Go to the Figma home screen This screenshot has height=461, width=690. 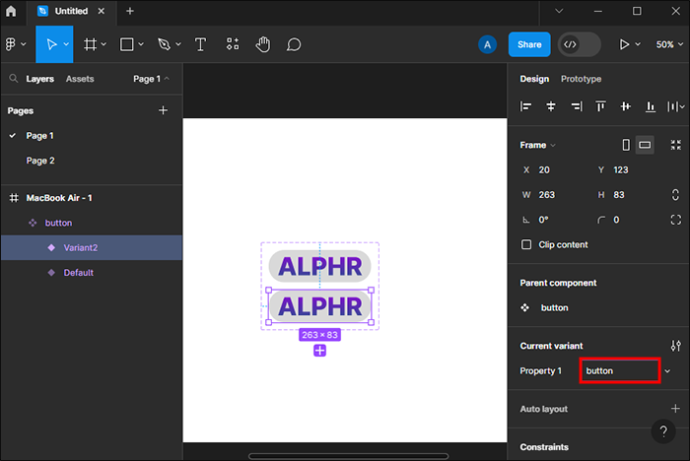[x=11, y=11]
